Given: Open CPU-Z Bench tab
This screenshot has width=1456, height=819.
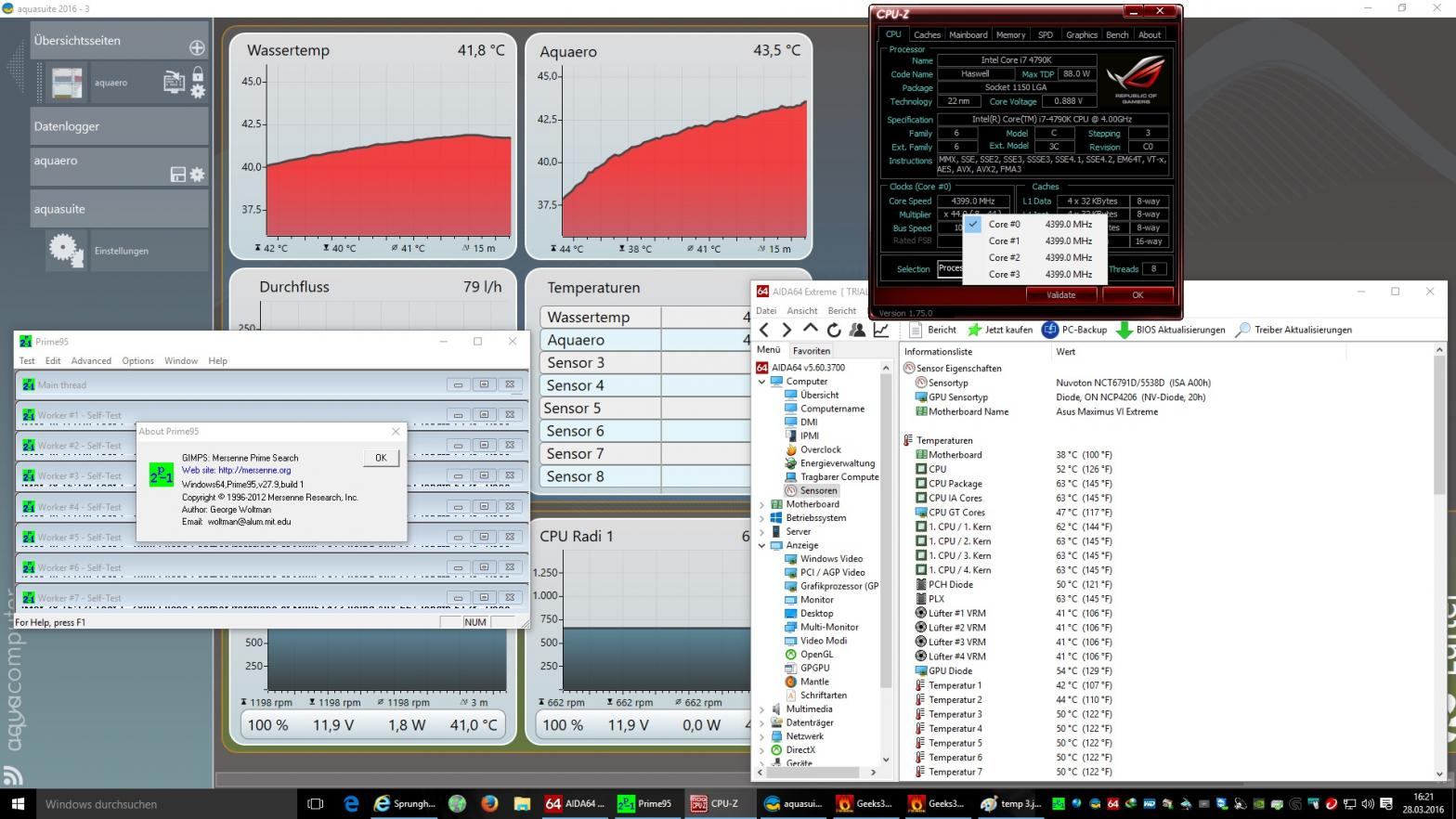Looking at the screenshot, I should coord(1117,35).
